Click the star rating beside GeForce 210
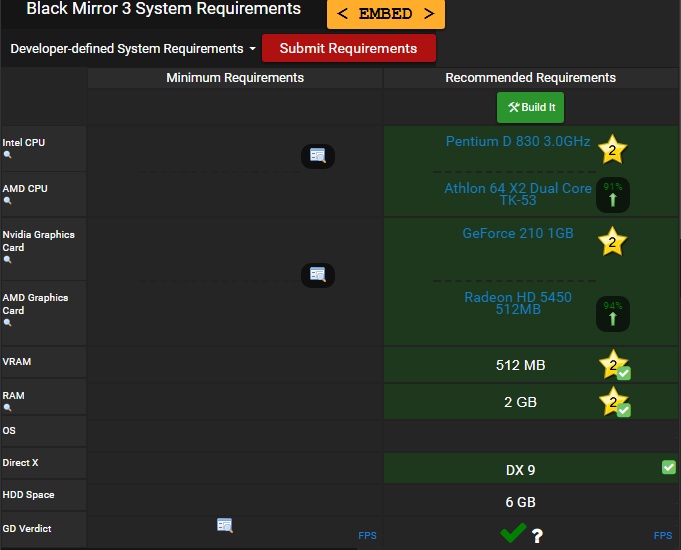The image size is (681, 550). 612,242
